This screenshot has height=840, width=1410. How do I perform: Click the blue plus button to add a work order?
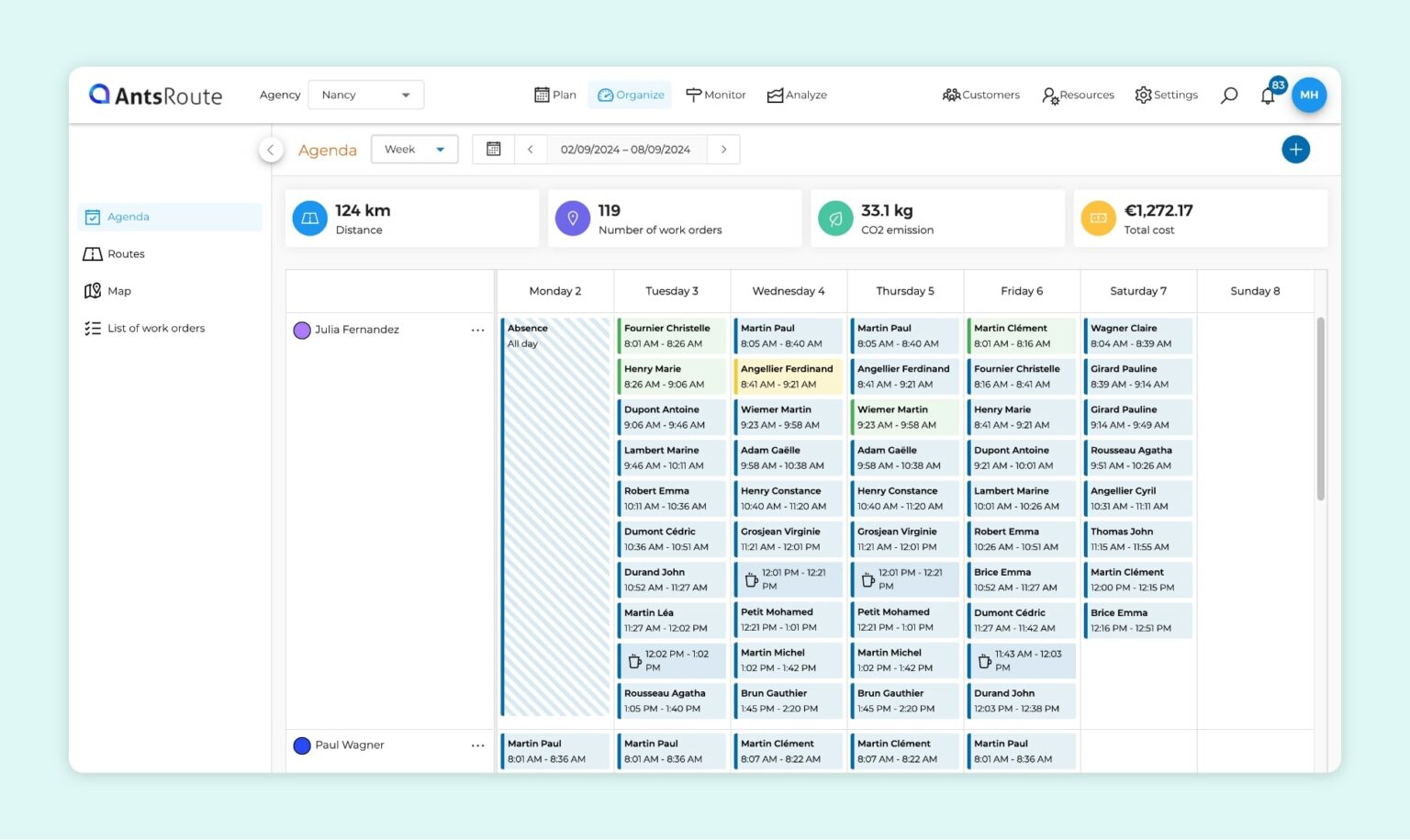tap(1295, 149)
